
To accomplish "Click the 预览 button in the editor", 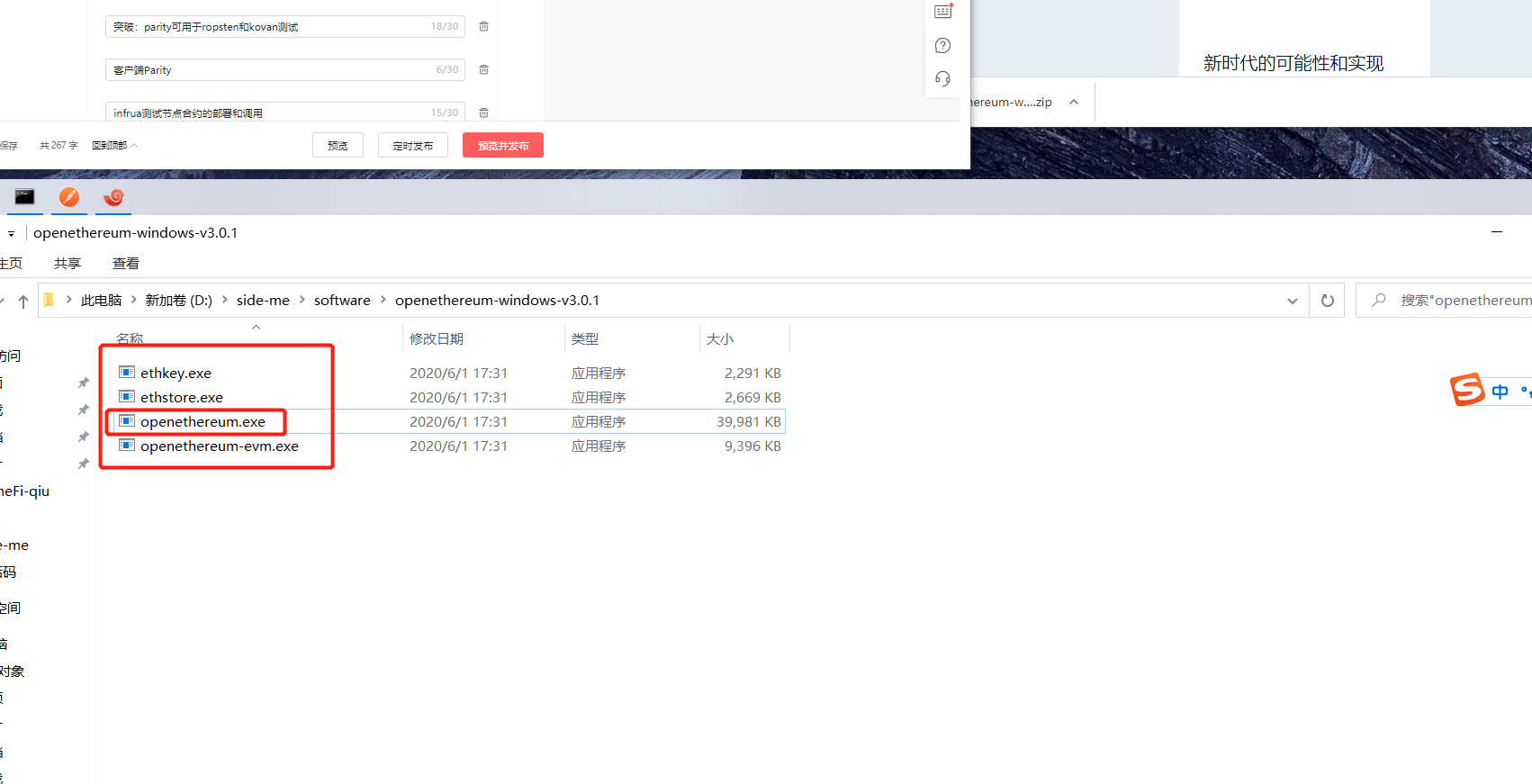I will 338,145.
